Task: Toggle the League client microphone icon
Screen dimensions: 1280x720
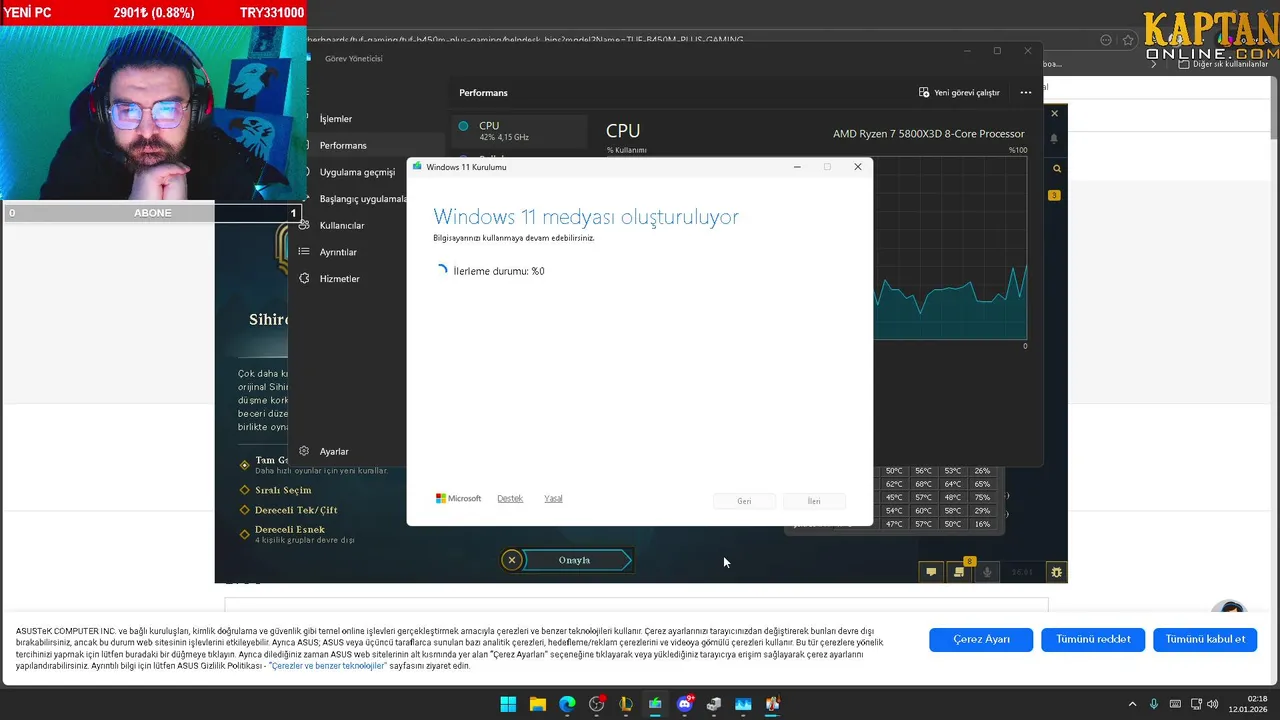Action: (987, 572)
